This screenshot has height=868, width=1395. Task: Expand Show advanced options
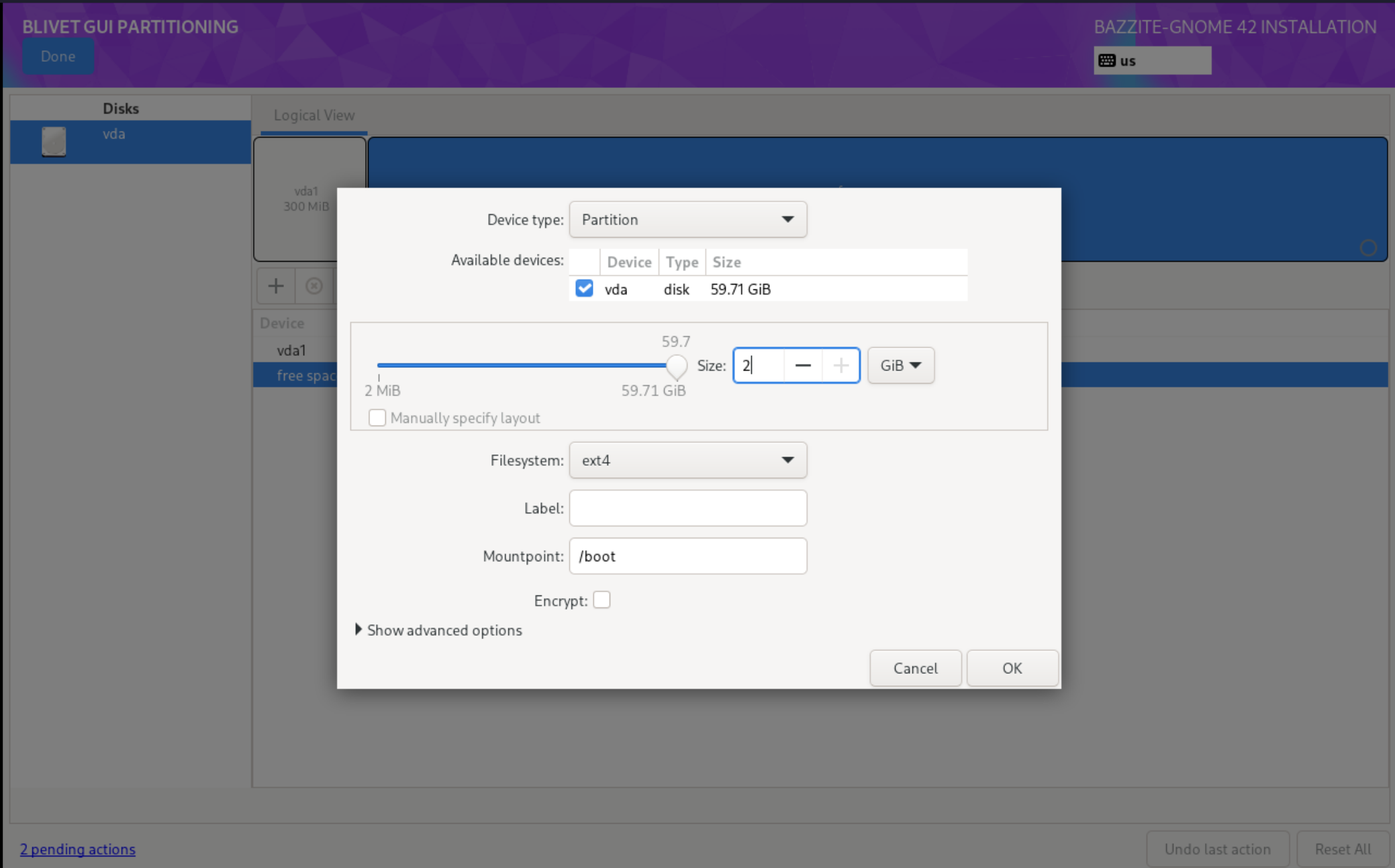[x=438, y=630]
